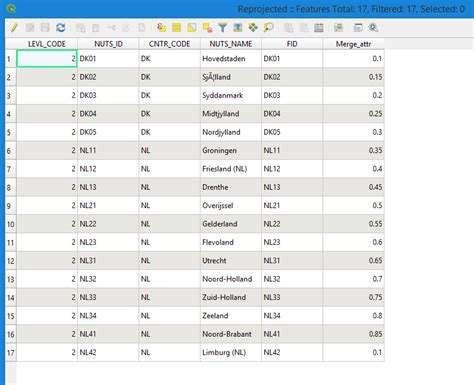Screen dimensions: 474x385
Task: Click the selected LEVL_CODE cell in row 1
Action: tap(47, 59)
